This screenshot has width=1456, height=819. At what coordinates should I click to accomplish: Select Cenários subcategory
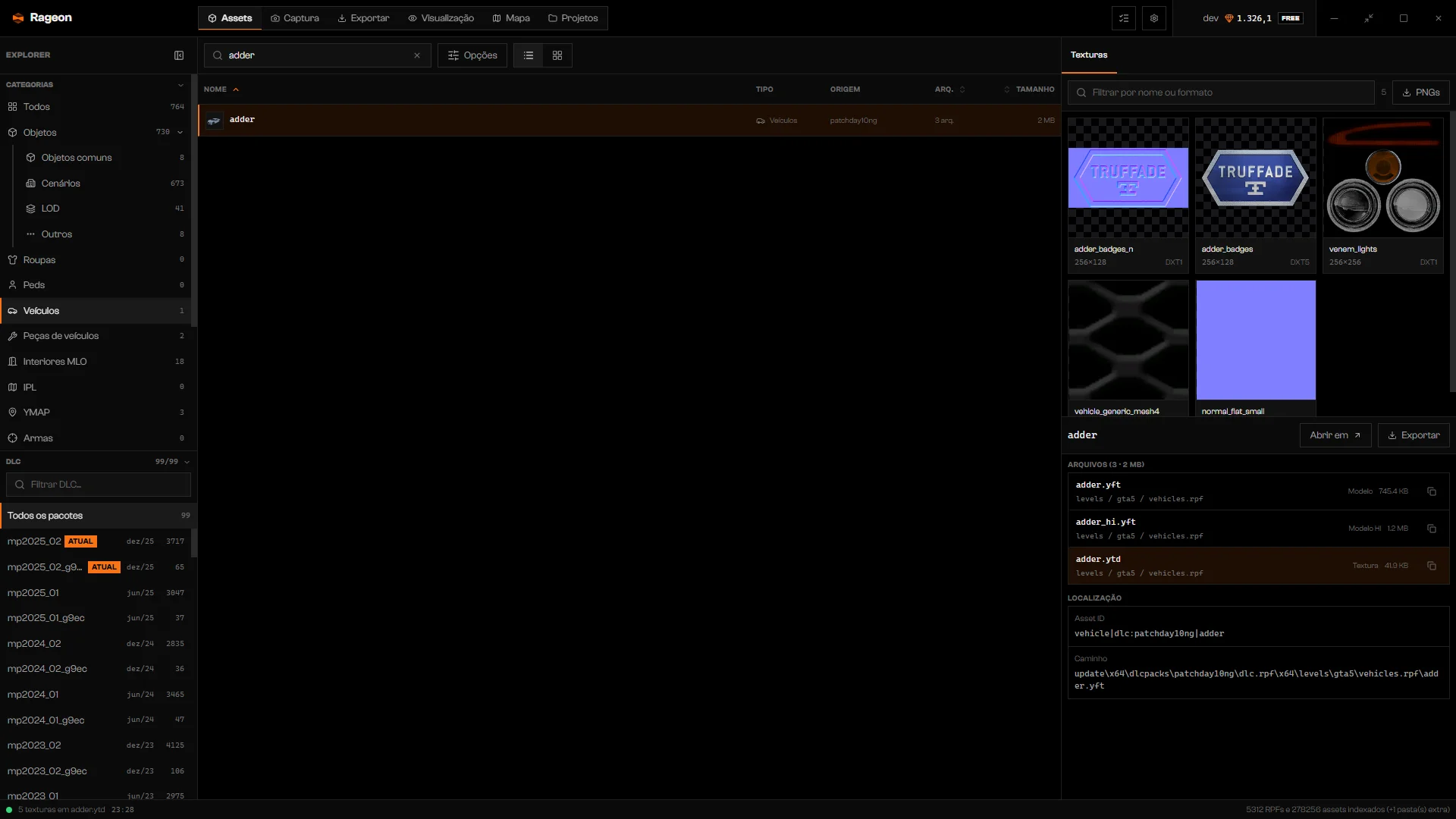[103, 184]
